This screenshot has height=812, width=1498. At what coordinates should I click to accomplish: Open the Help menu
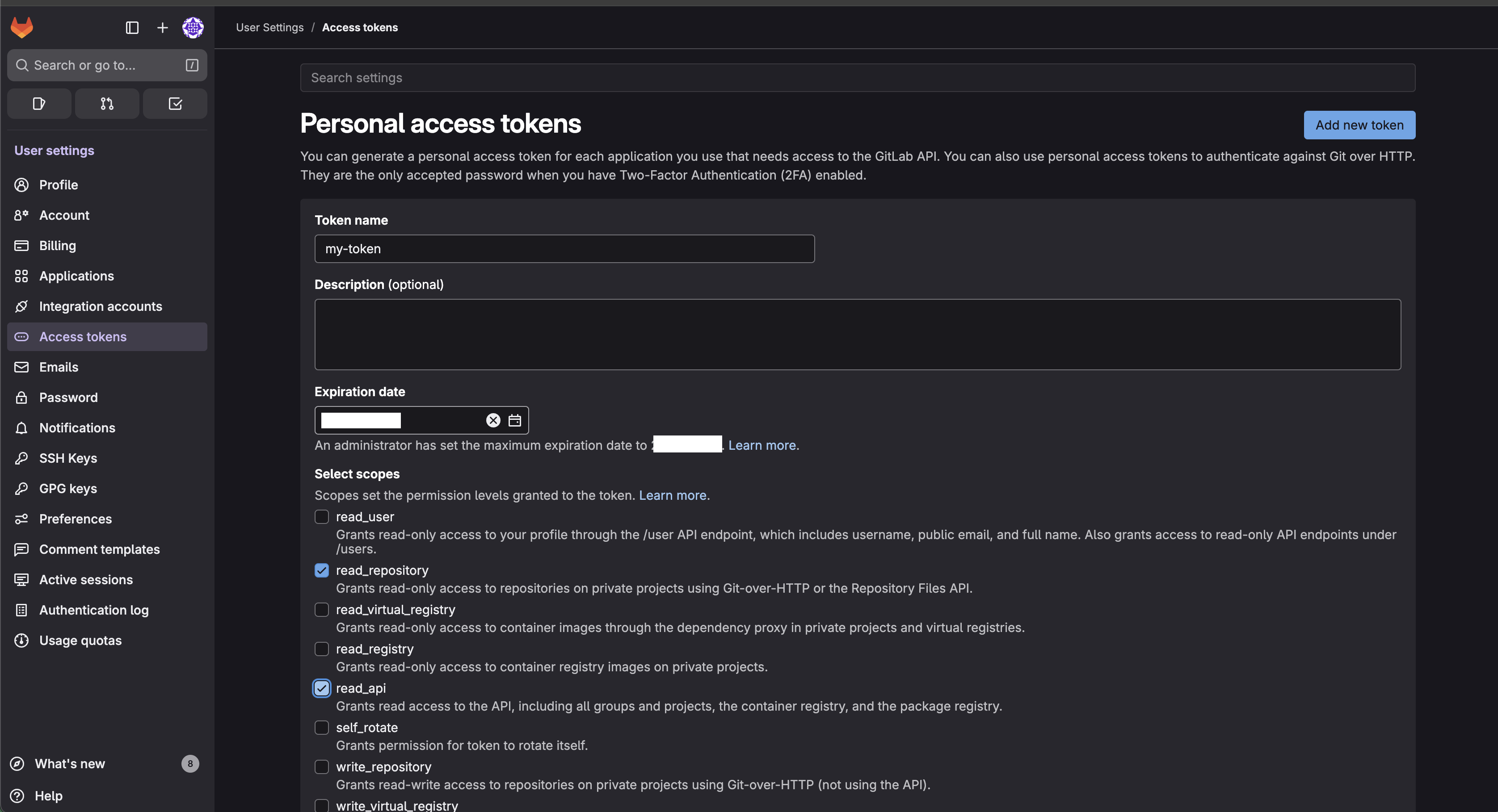click(x=48, y=796)
